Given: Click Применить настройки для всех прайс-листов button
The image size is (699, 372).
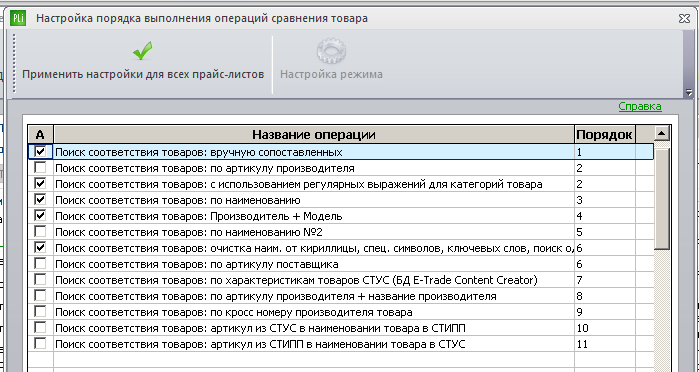Looking at the screenshot, I should (143, 63).
